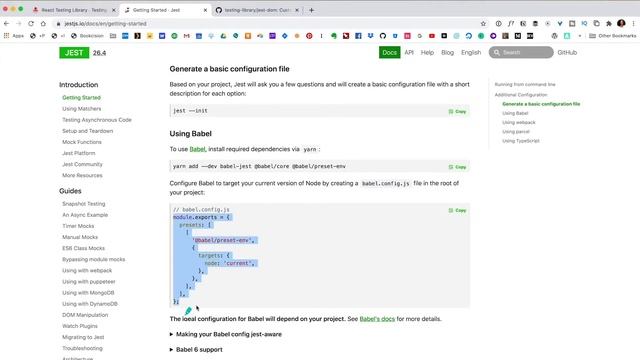Open the English language selector
Image resolution: width=640 pixels, height=360 pixels.
(471, 52)
